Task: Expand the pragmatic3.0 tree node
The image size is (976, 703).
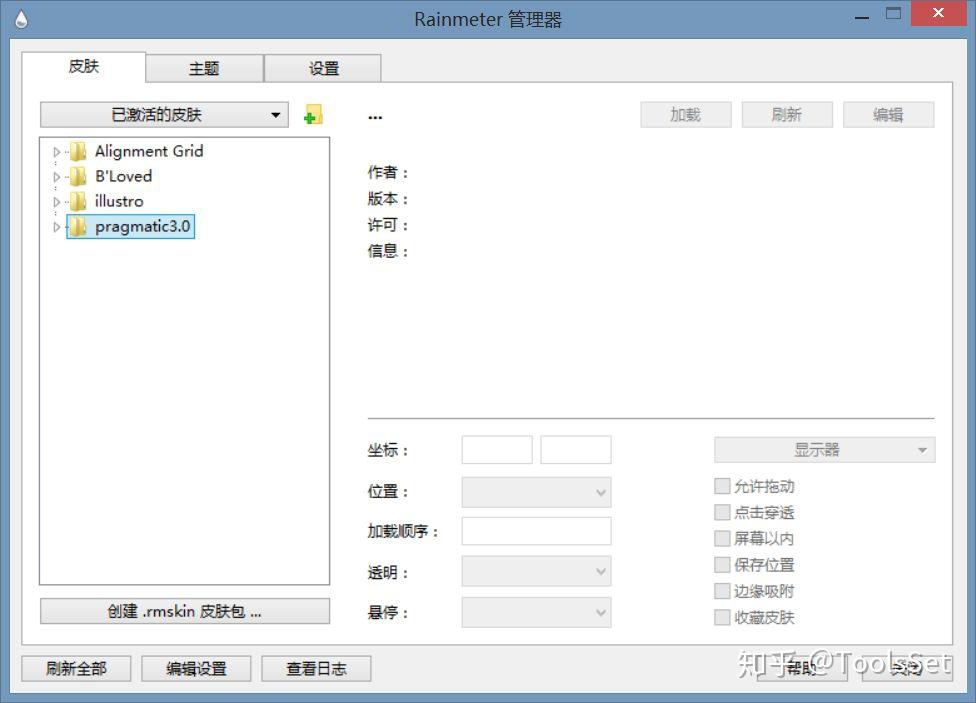Action: (x=57, y=227)
